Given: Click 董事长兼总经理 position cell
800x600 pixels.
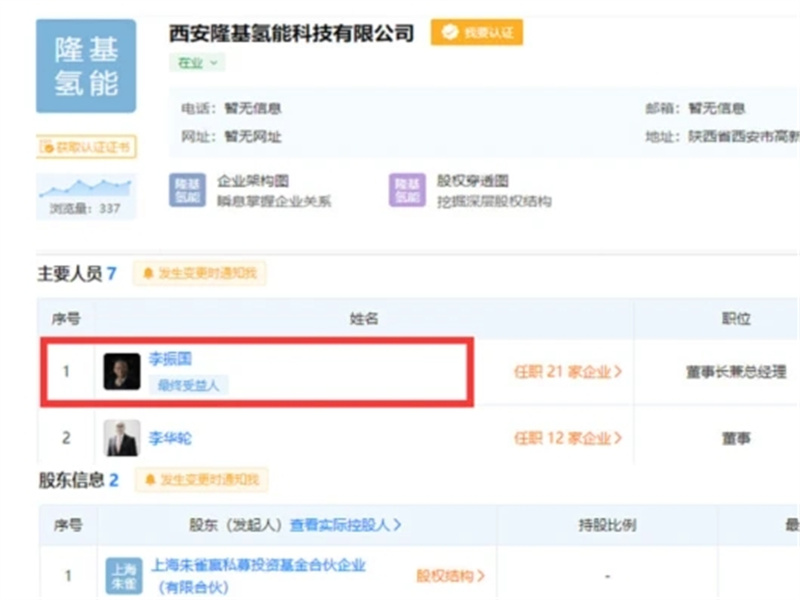Looking at the screenshot, I should point(736,372).
